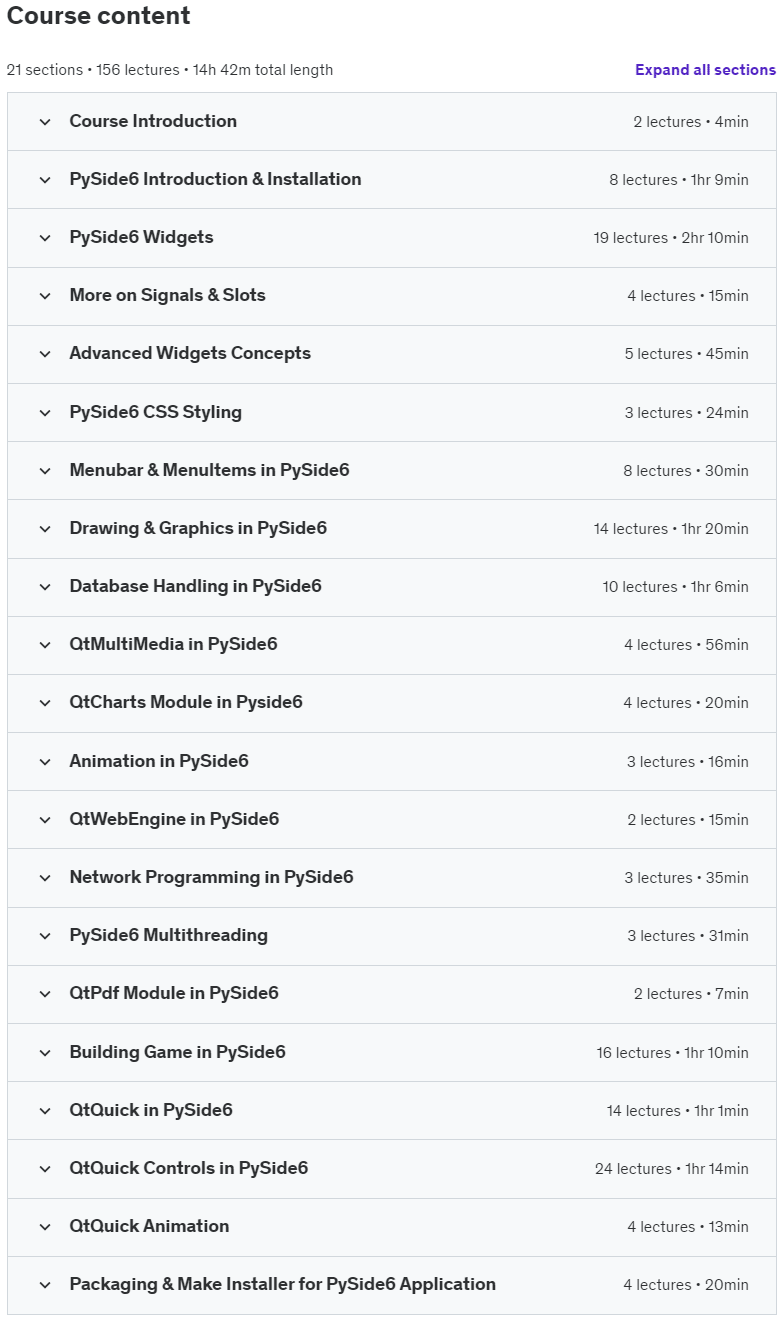Select QtMultiMedia in PySide6 title
781x1319 pixels.
tap(173, 644)
